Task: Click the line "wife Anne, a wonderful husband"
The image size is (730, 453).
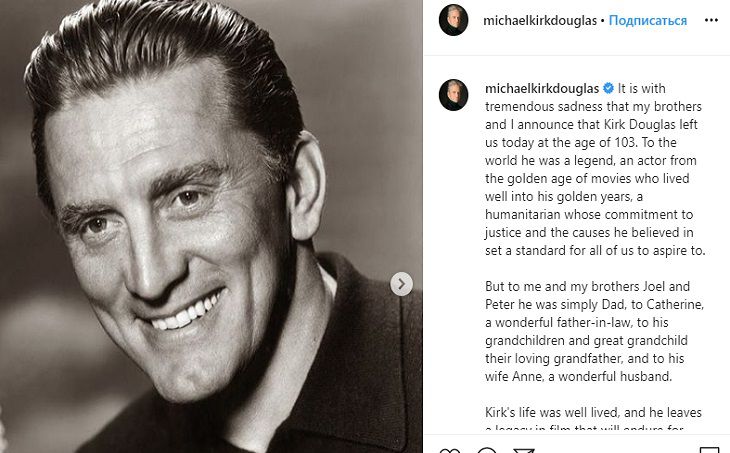Action: [578, 376]
